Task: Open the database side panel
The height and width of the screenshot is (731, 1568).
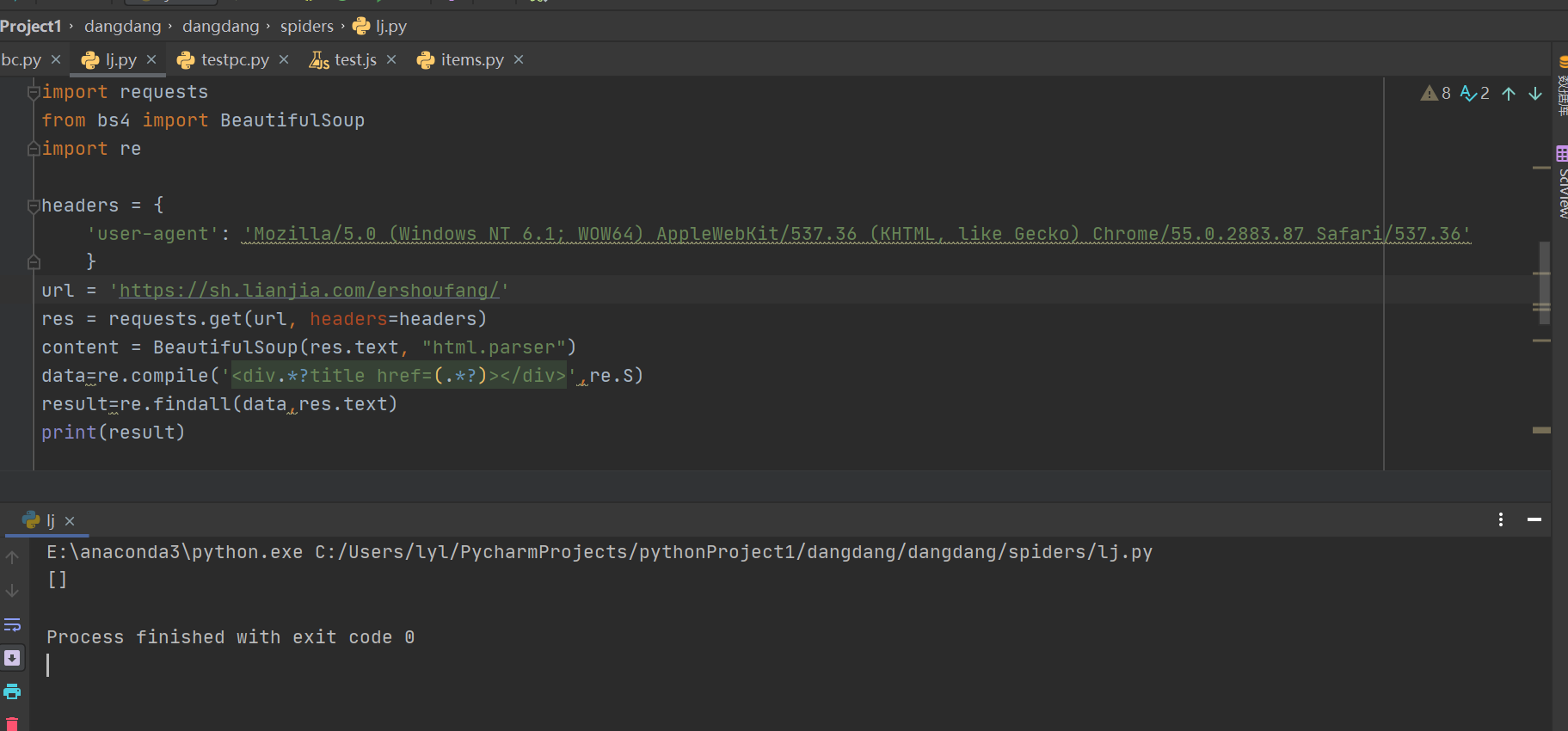Action: pyautogui.click(x=1562, y=86)
